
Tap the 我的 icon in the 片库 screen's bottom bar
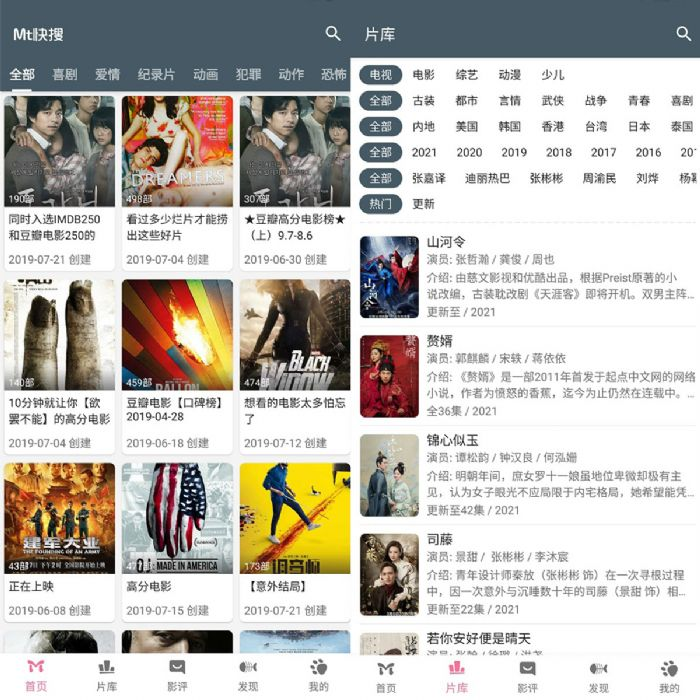[669, 675]
